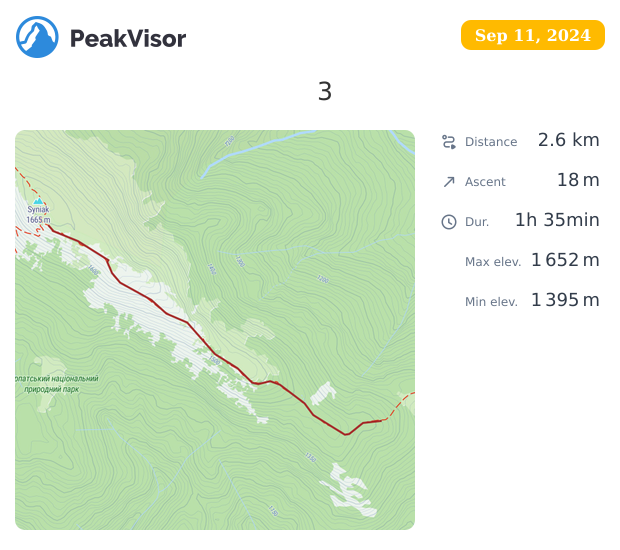The height and width of the screenshot is (550, 620).
Task: Click the Min elev. label
Action: [x=491, y=302]
